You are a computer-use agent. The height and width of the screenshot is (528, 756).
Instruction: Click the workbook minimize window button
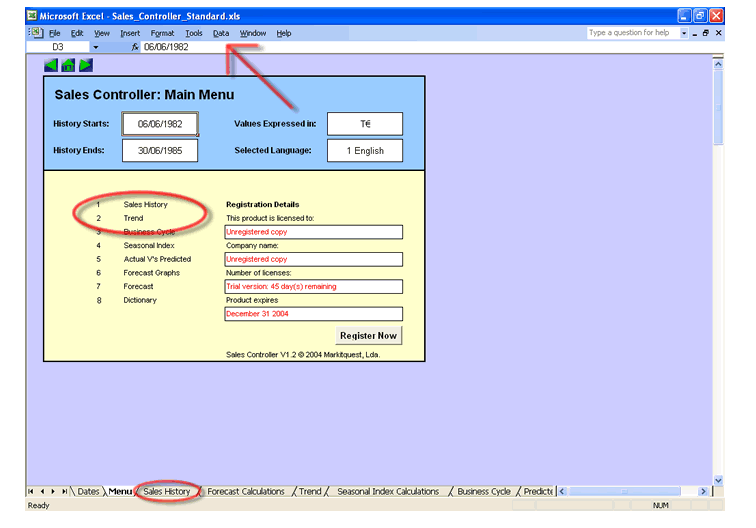[695, 33]
